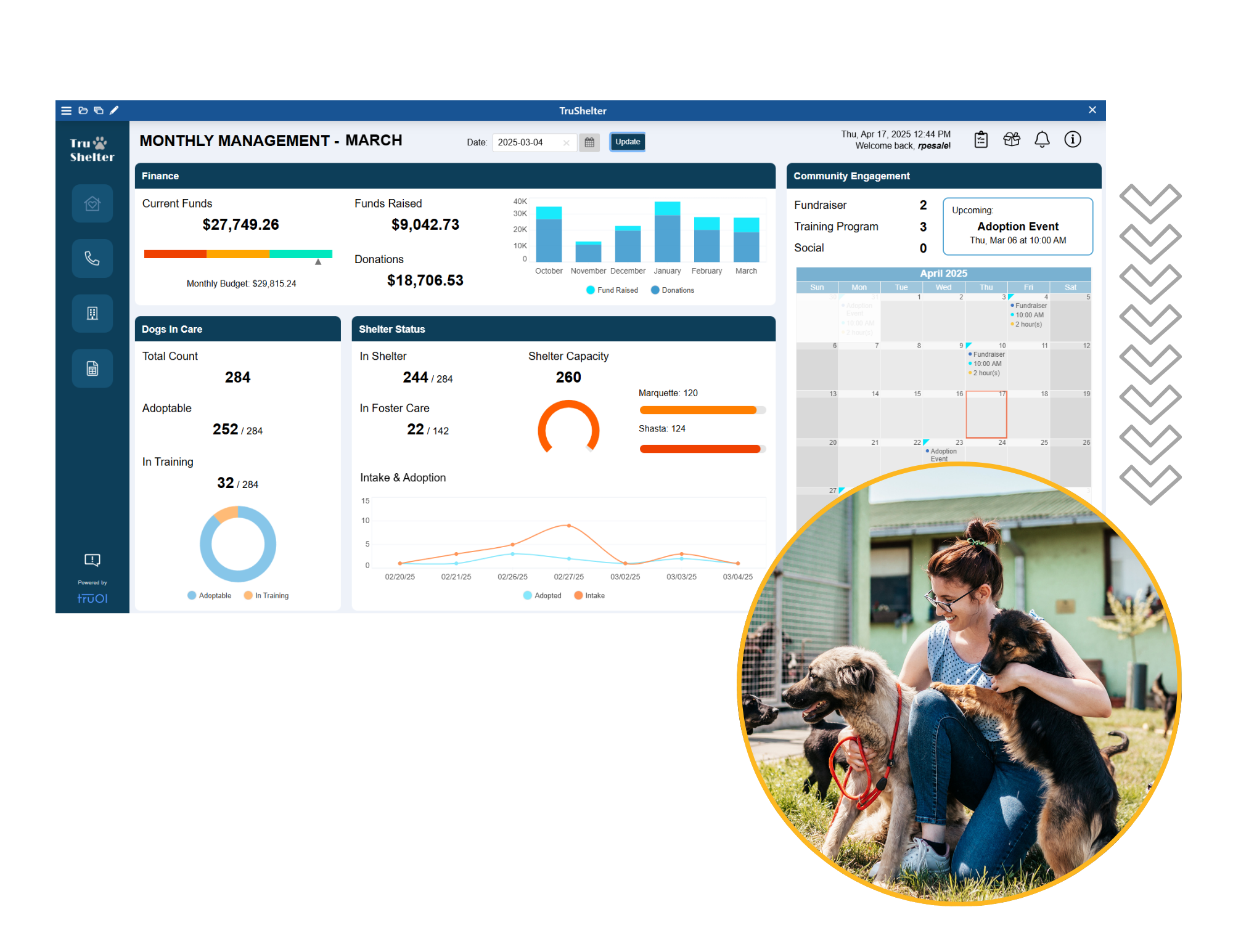Click the Shelter Status panel header

pos(563,329)
